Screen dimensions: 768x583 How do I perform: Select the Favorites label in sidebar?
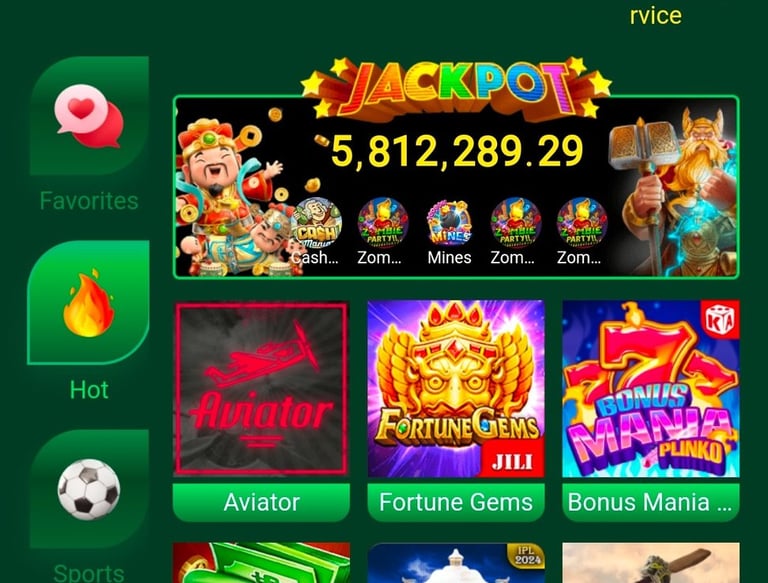[89, 201]
